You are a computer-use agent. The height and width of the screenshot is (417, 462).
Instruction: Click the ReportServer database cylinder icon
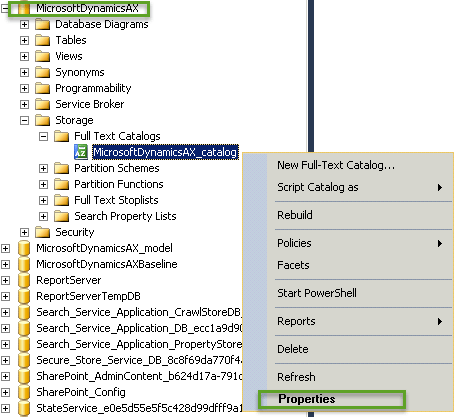[24, 280]
